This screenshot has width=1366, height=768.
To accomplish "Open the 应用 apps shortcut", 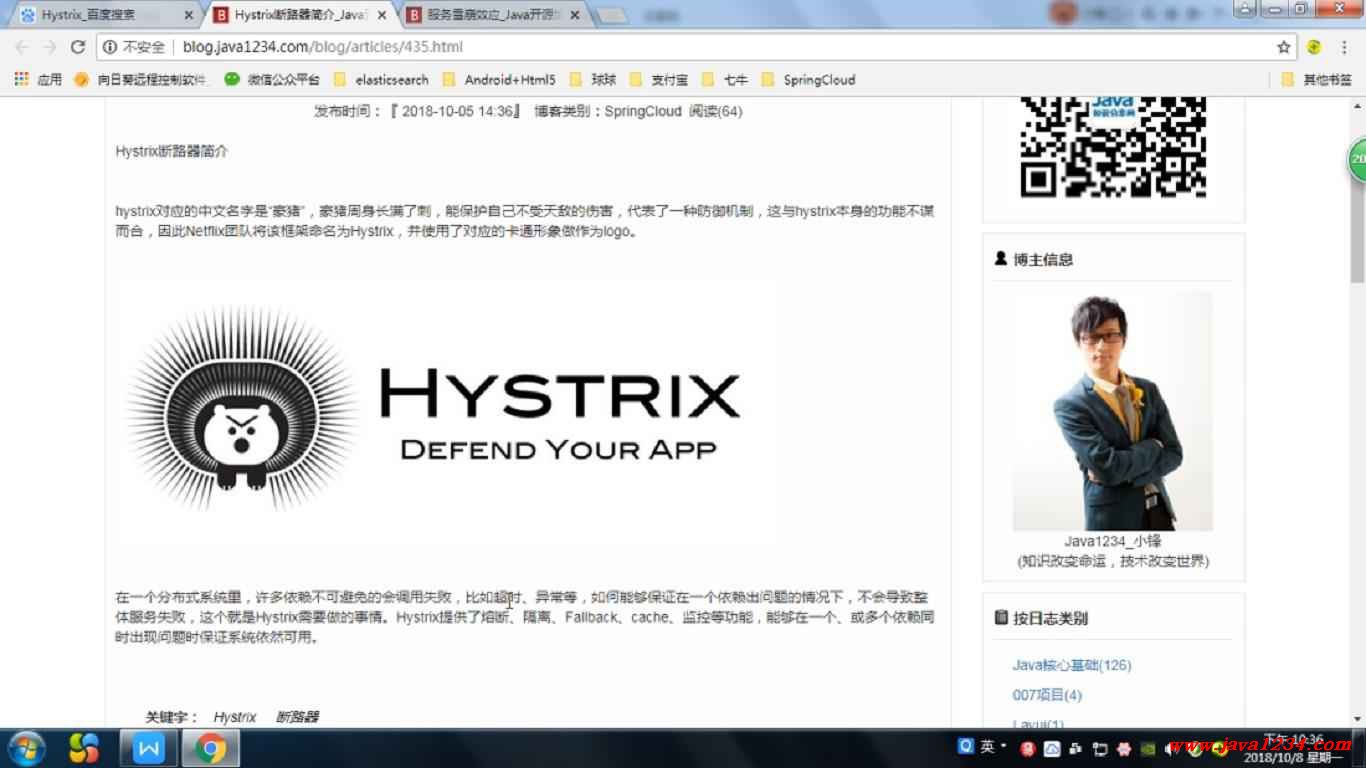I will point(38,80).
